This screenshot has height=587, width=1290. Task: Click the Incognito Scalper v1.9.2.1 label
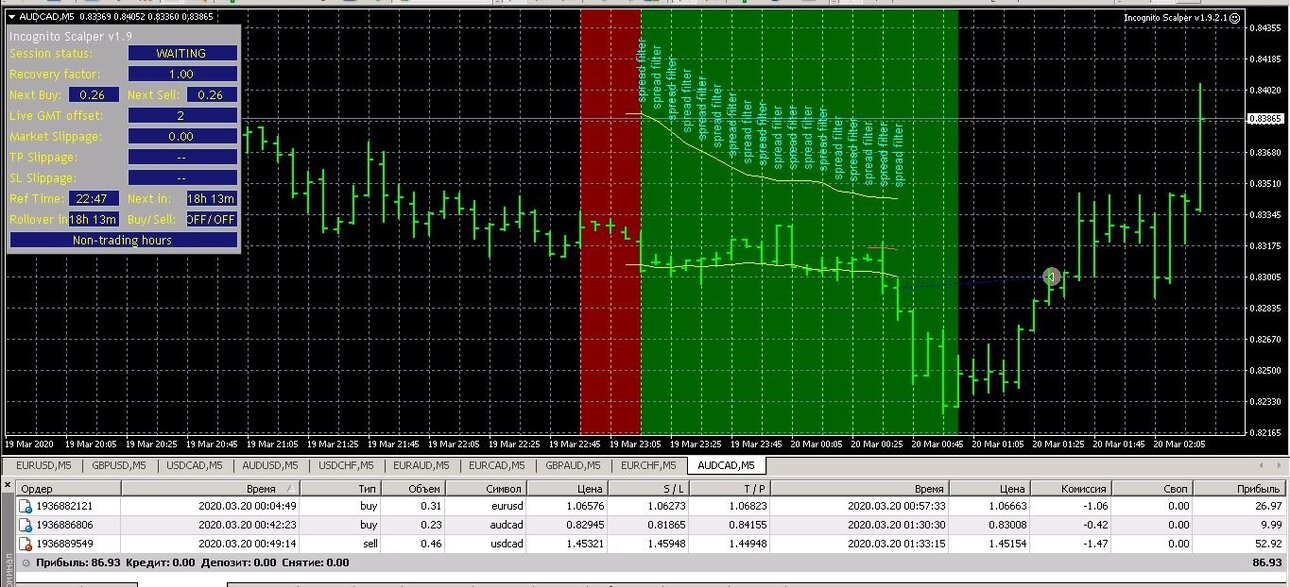pyautogui.click(x=1174, y=18)
